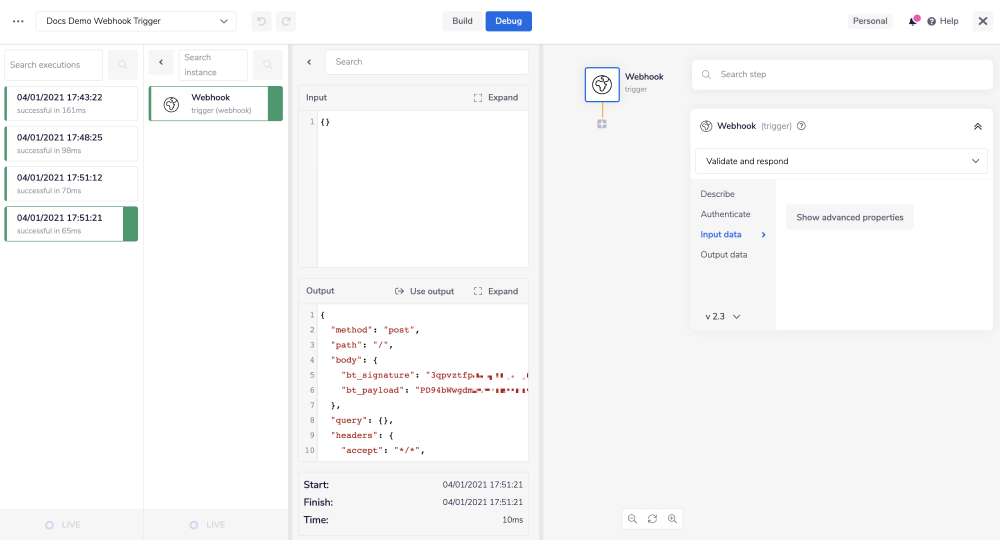Click the undo arrow icon
The image size is (1000, 541).
[261, 21]
